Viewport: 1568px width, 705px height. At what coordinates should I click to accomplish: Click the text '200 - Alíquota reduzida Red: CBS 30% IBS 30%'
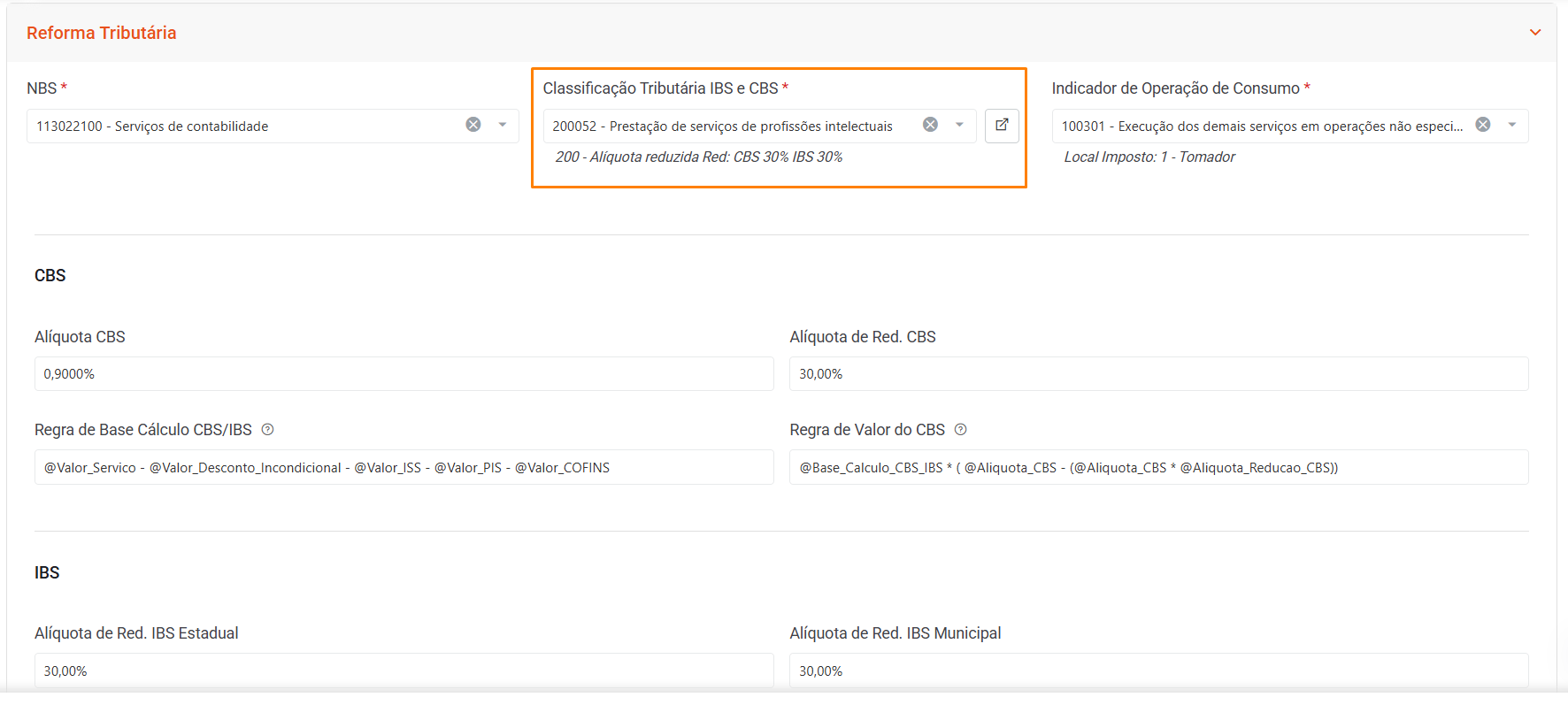[x=699, y=157]
